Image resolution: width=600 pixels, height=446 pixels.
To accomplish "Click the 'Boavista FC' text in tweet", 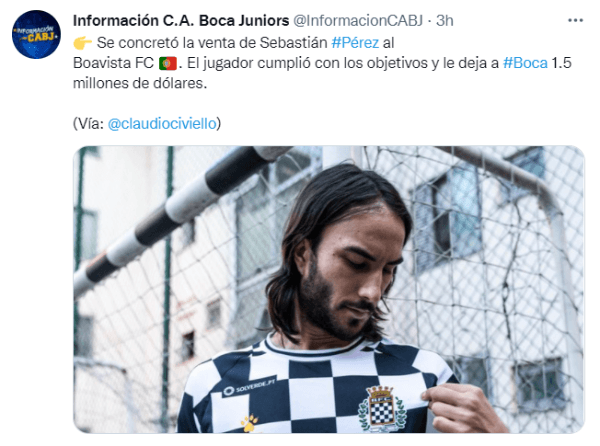I will [113, 63].
